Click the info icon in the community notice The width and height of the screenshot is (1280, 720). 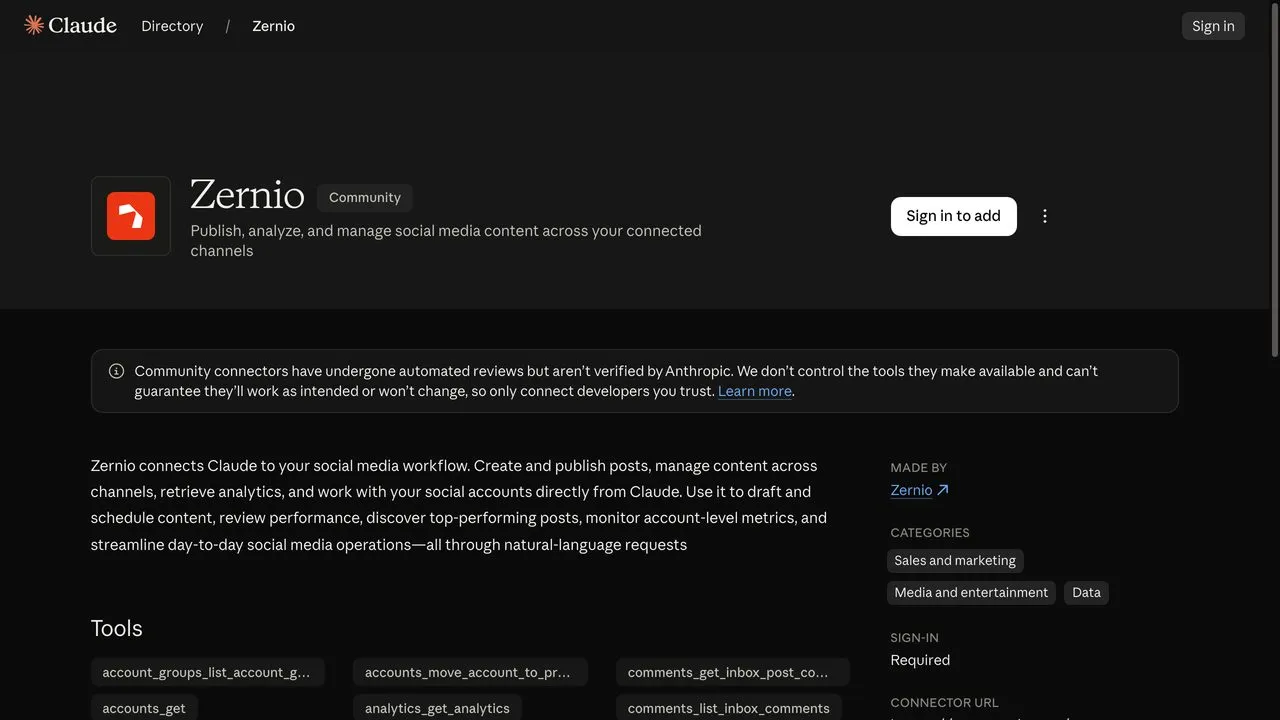click(116, 371)
